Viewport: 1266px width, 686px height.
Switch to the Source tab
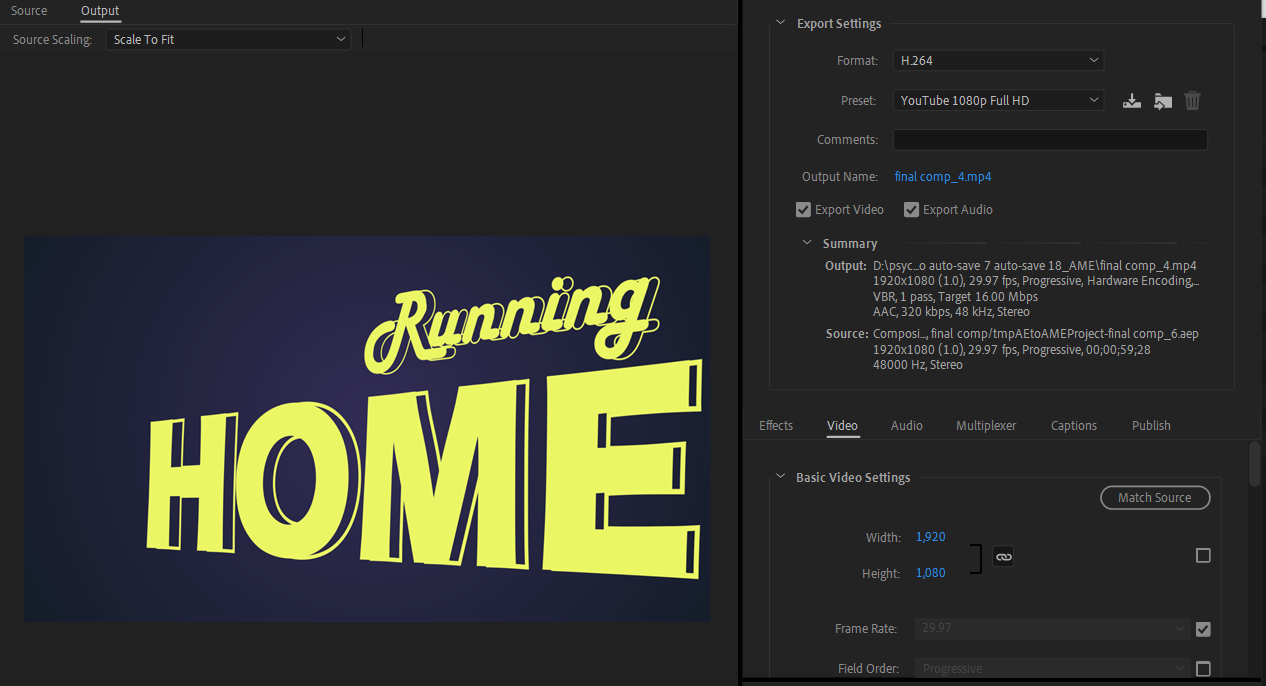pos(29,11)
